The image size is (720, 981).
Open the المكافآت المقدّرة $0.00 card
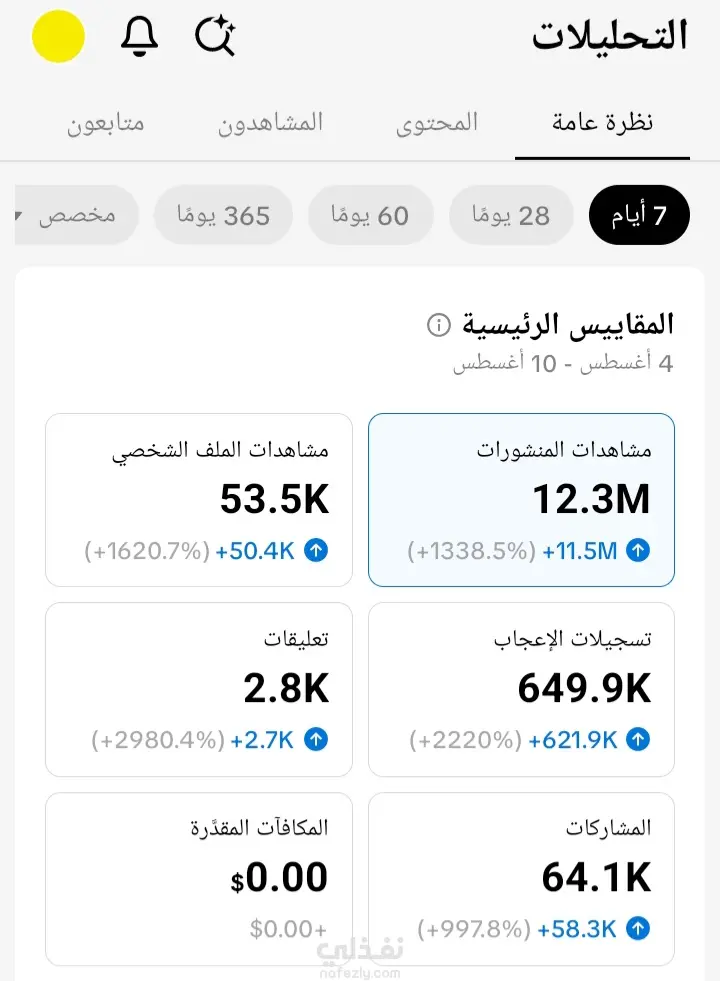[199, 879]
